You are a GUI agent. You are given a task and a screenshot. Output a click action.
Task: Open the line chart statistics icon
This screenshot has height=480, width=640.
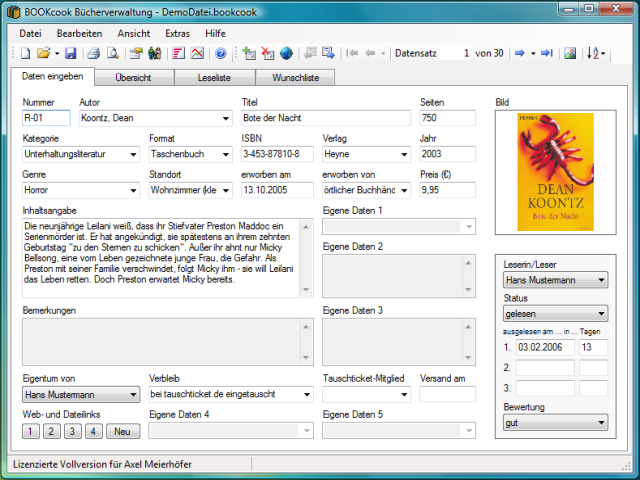point(195,53)
